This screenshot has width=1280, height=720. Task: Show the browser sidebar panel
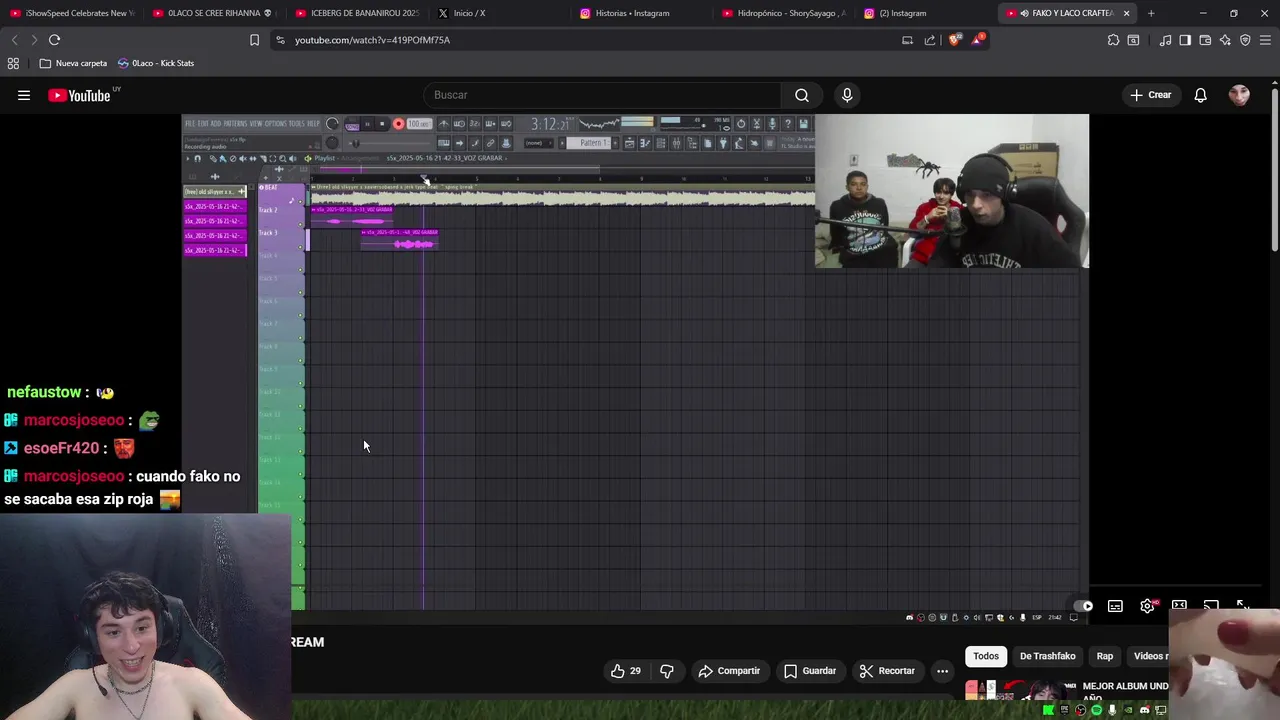(x=1185, y=40)
